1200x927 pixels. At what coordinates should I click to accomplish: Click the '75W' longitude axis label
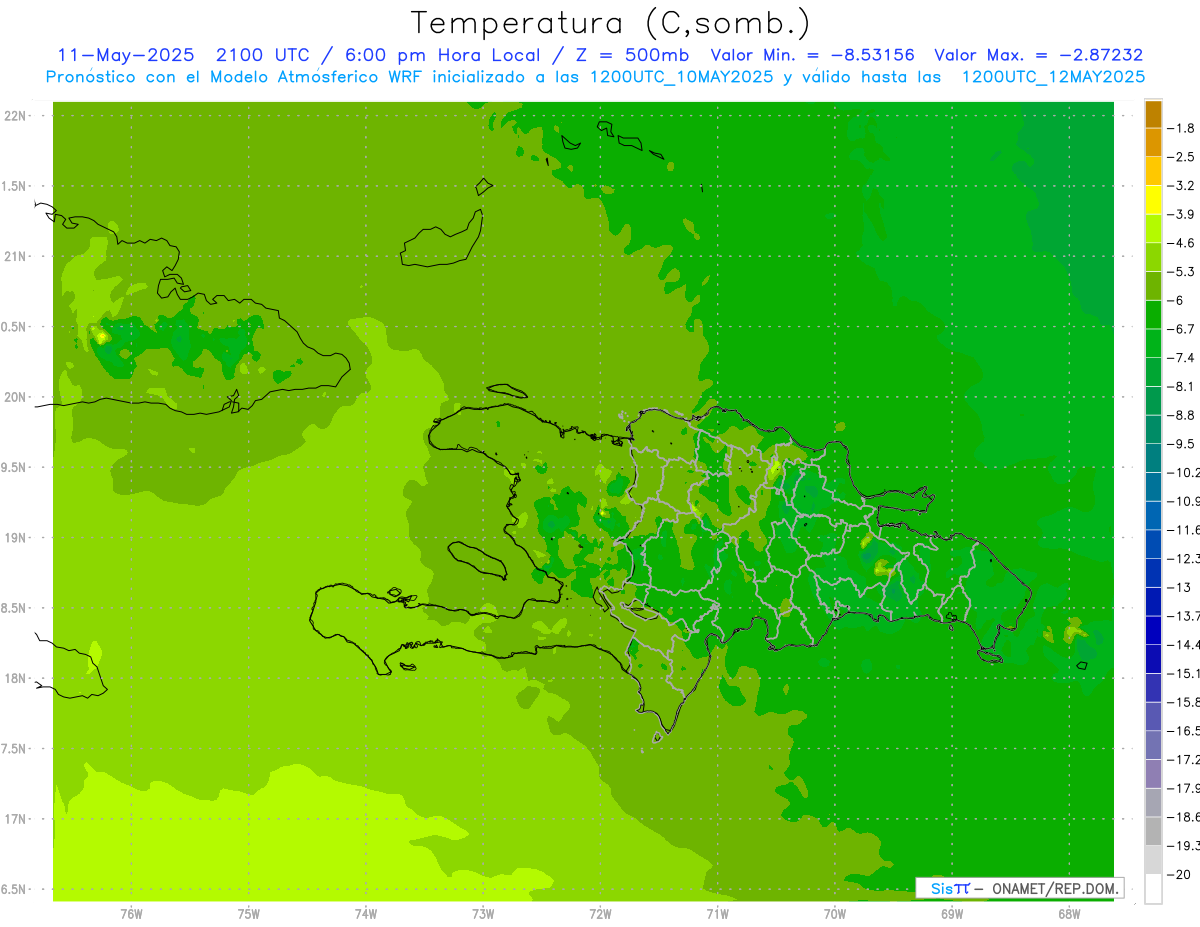pyautogui.click(x=249, y=913)
